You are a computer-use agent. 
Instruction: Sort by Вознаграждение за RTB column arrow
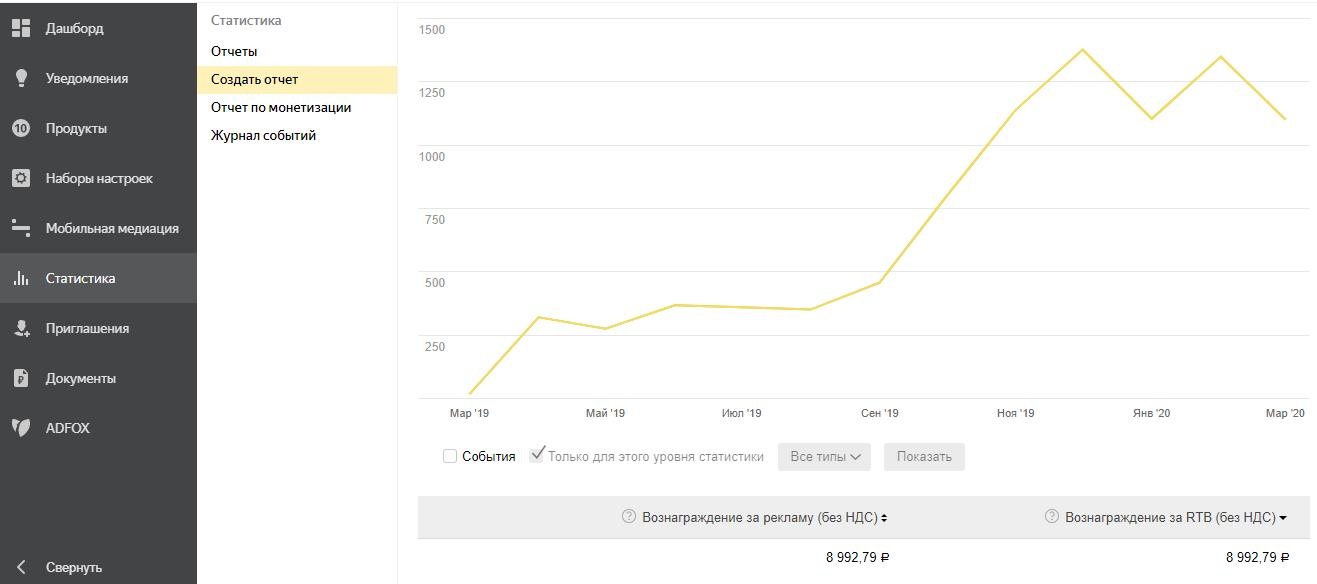pyautogui.click(x=1283, y=518)
